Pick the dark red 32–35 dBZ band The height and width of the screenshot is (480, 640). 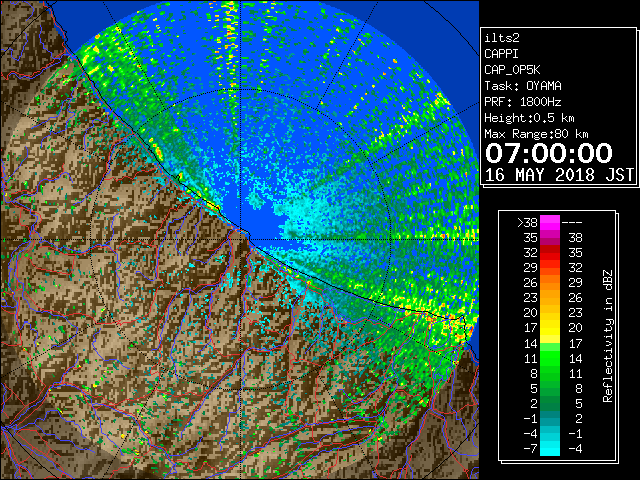pyautogui.click(x=550, y=252)
